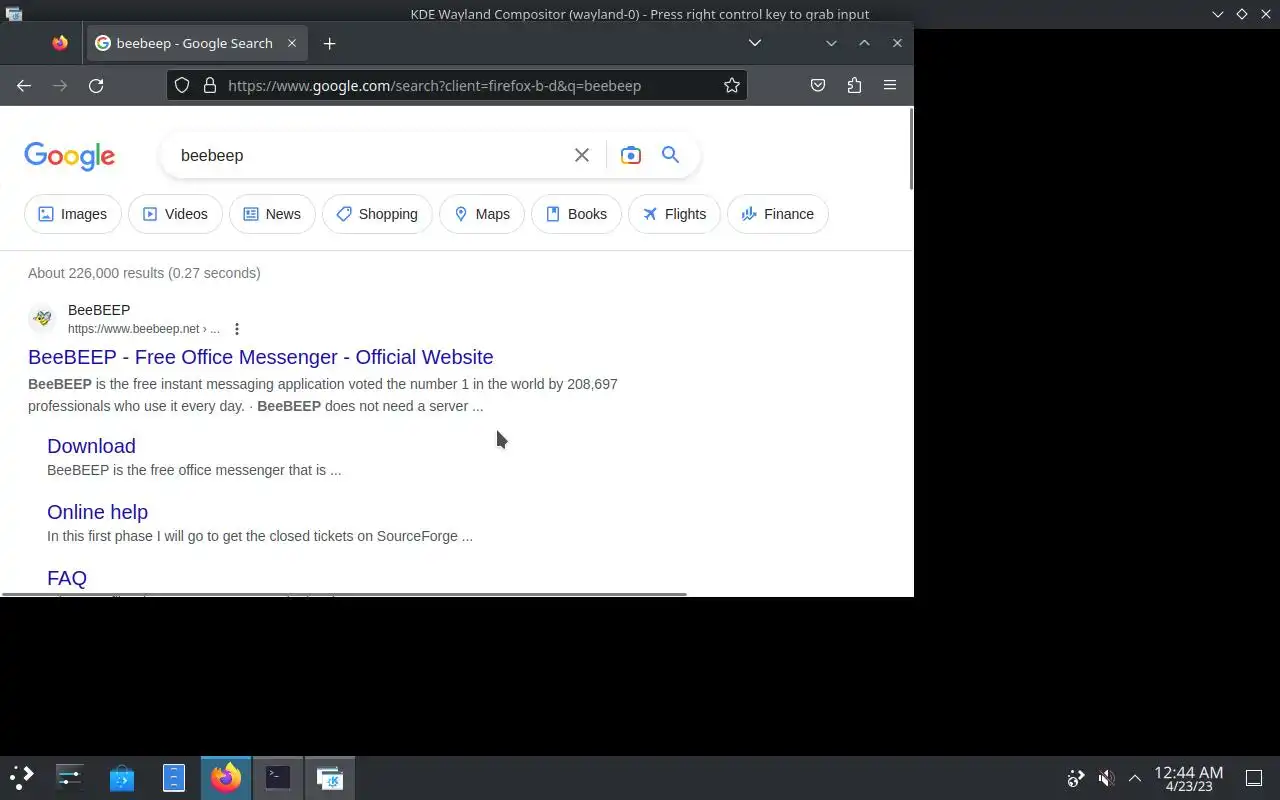The width and height of the screenshot is (1280, 800).
Task: Click the vertical page scrollbar
Action: click(x=911, y=148)
